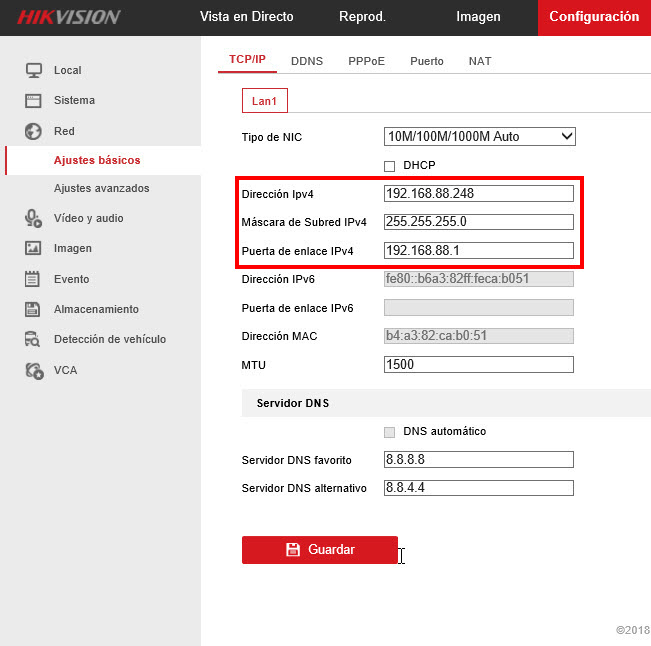Viewport: 651px width, 646px height.
Task: Click the Dirección Ipv4 input field
Action: tap(479, 193)
